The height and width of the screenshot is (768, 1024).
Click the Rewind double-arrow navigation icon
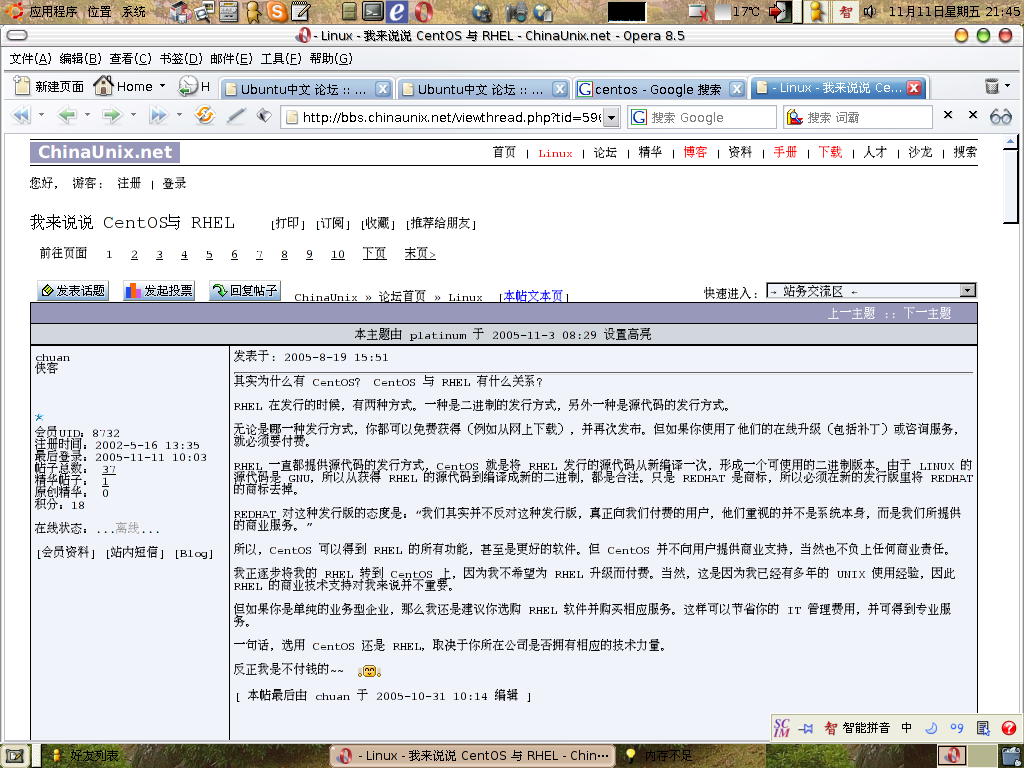(21, 116)
